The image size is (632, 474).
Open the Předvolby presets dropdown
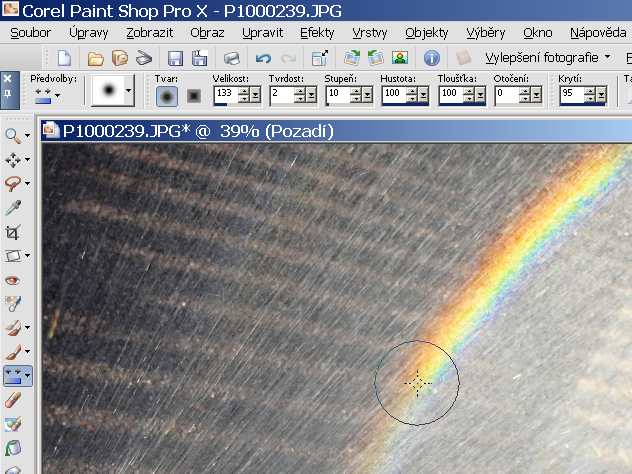pos(57,96)
